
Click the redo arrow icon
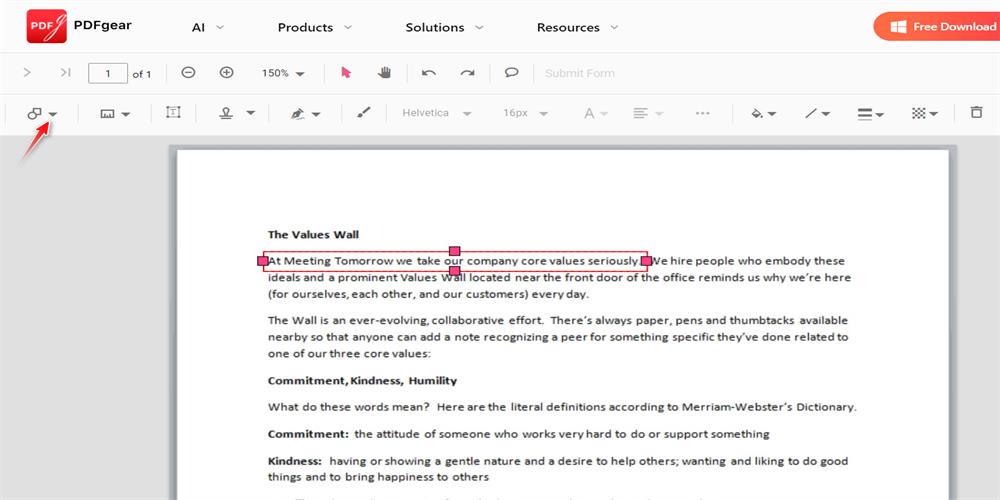(x=467, y=73)
